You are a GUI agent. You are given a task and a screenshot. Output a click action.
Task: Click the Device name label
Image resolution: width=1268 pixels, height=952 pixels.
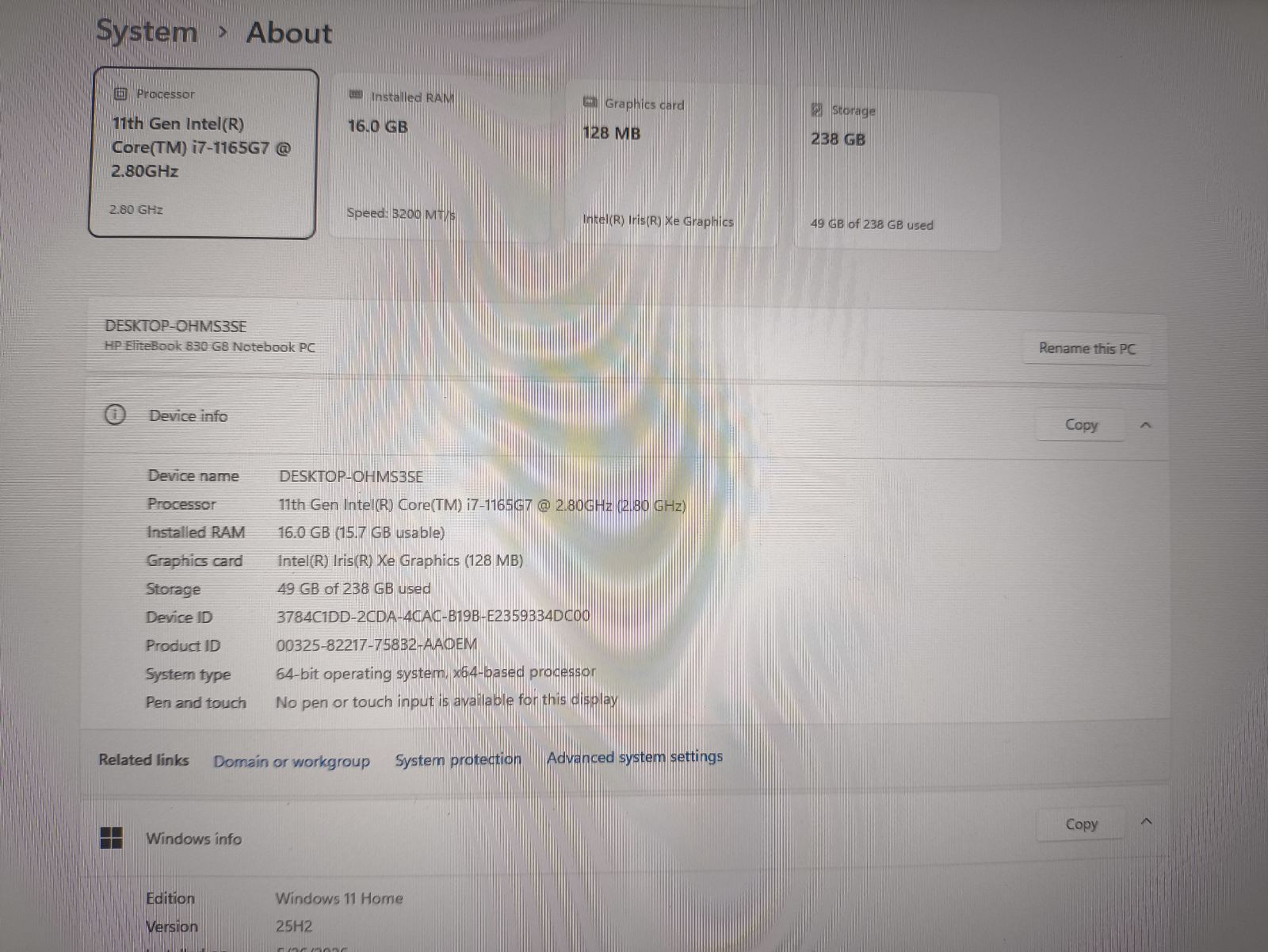[x=193, y=476]
